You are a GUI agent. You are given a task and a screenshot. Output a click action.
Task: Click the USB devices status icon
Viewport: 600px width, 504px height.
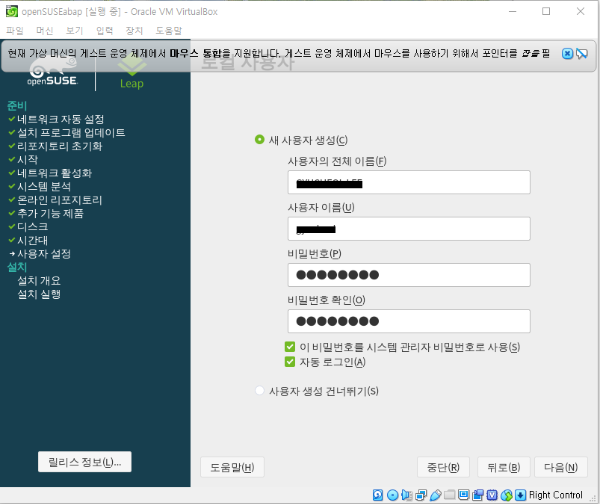pyautogui.click(x=435, y=495)
